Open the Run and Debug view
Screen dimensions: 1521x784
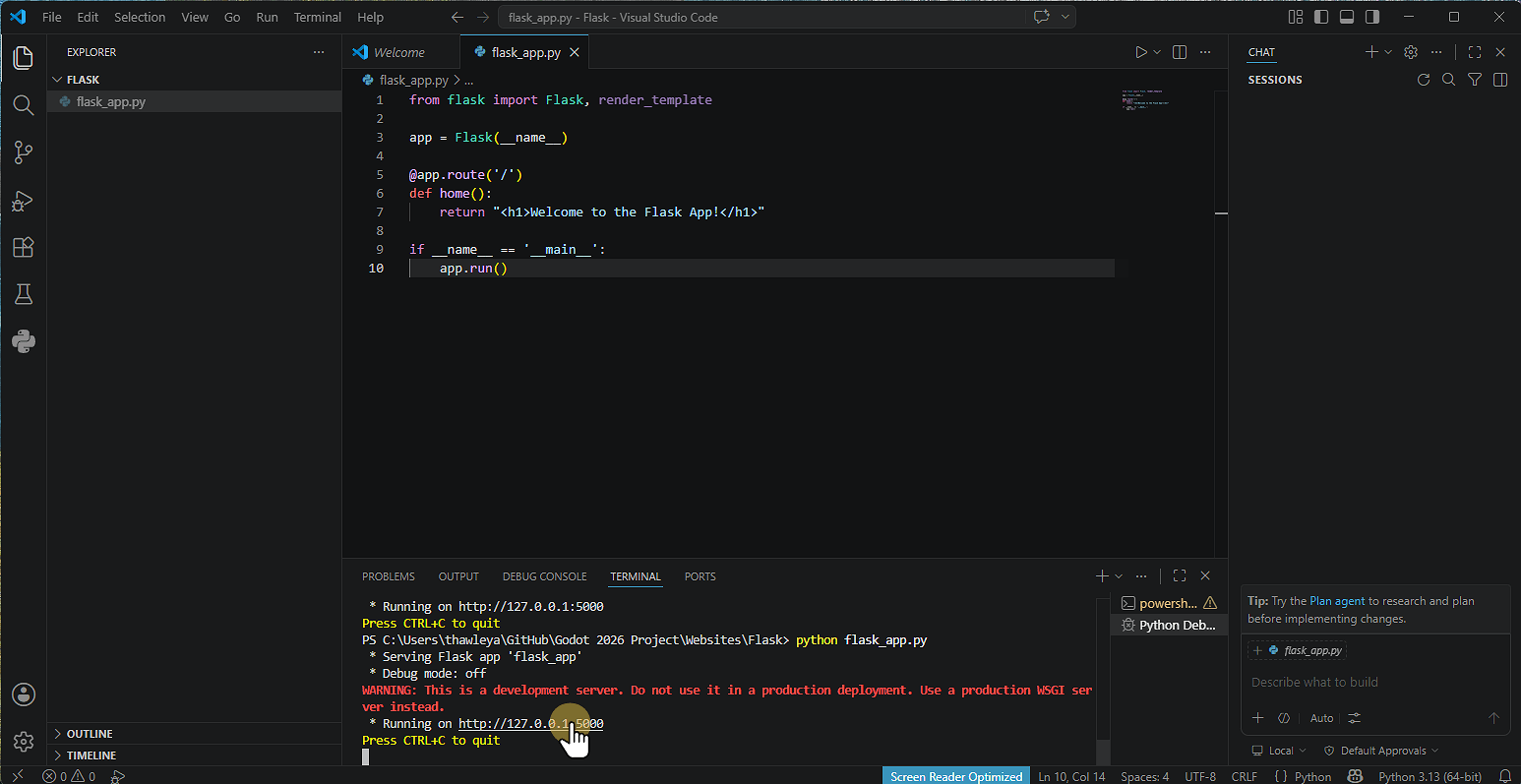[x=24, y=201]
